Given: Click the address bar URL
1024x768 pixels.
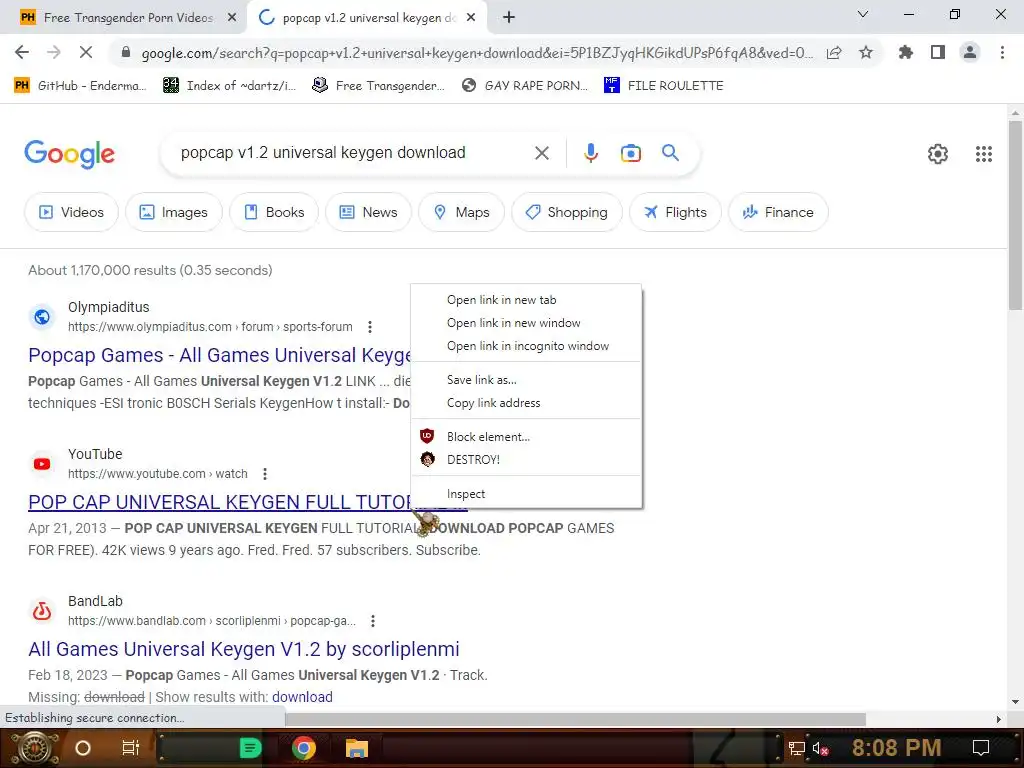Looking at the screenshot, I should [477, 53].
